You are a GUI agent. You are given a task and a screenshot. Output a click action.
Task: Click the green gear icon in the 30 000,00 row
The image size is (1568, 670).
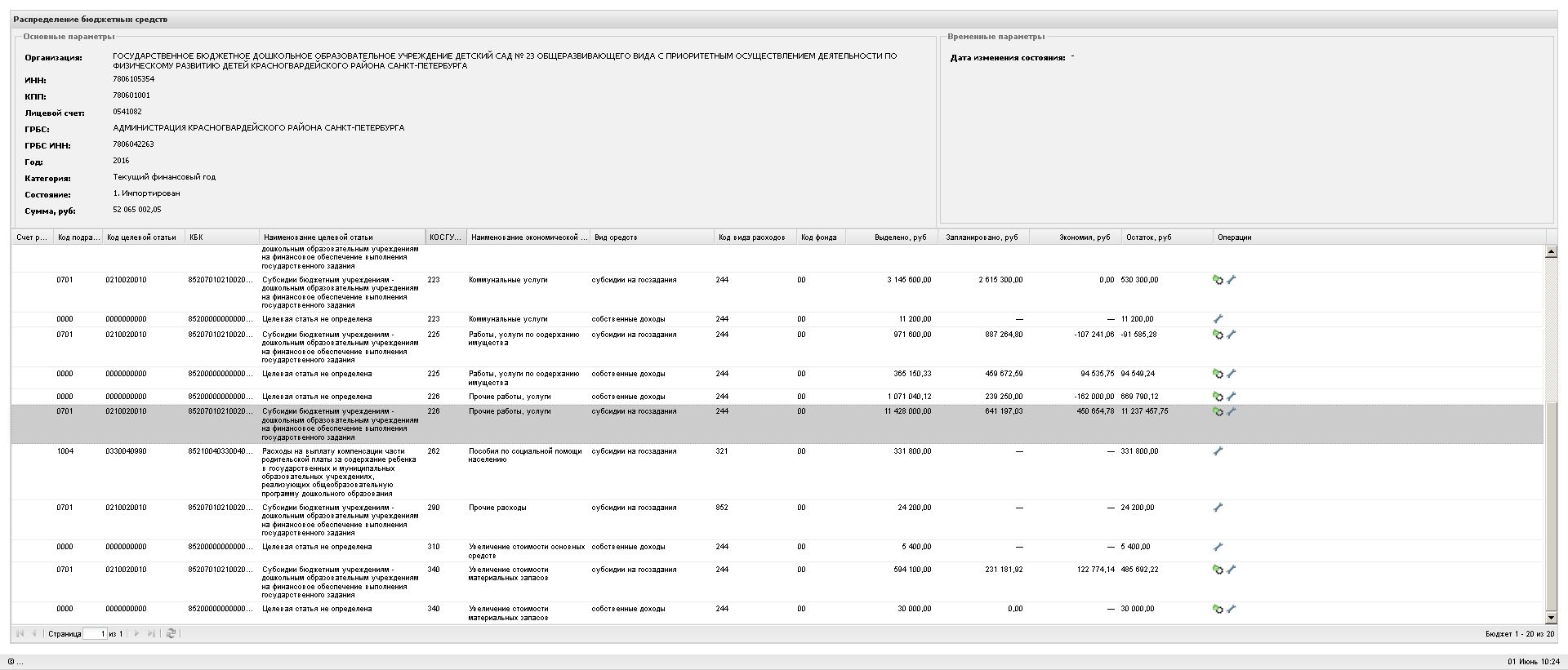[x=1218, y=609]
